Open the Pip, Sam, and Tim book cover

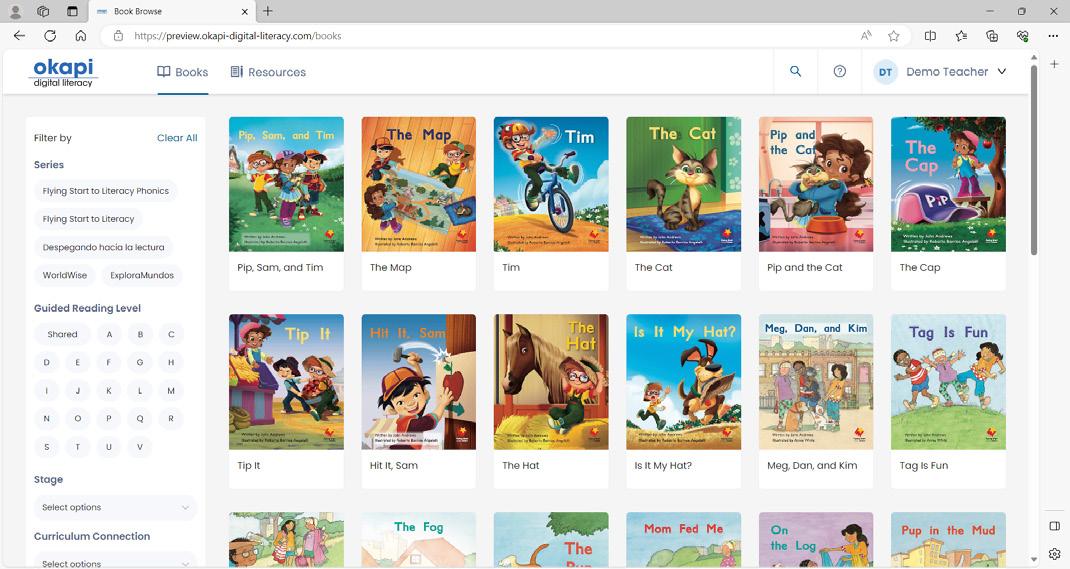[x=287, y=184]
